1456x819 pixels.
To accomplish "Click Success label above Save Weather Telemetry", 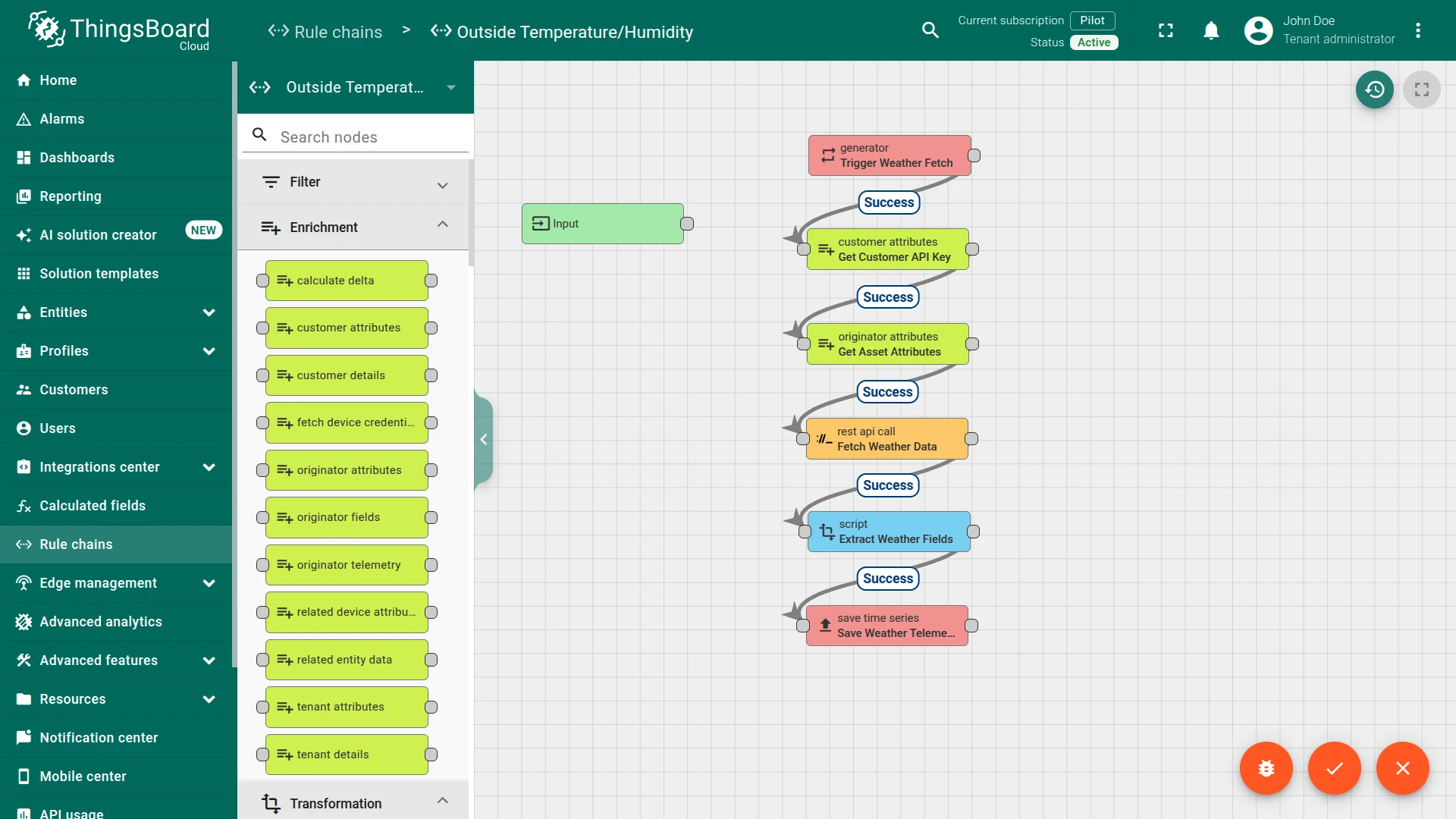I will [888, 579].
